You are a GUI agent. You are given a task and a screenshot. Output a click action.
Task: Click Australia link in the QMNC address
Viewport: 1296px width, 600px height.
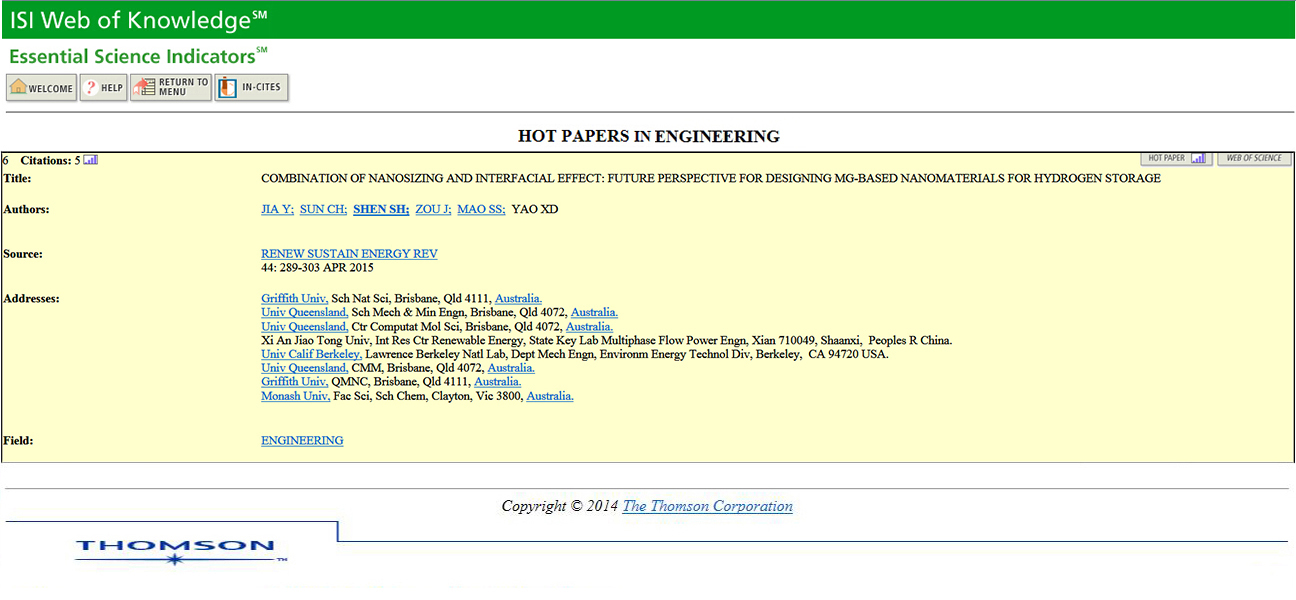(497, 382)
